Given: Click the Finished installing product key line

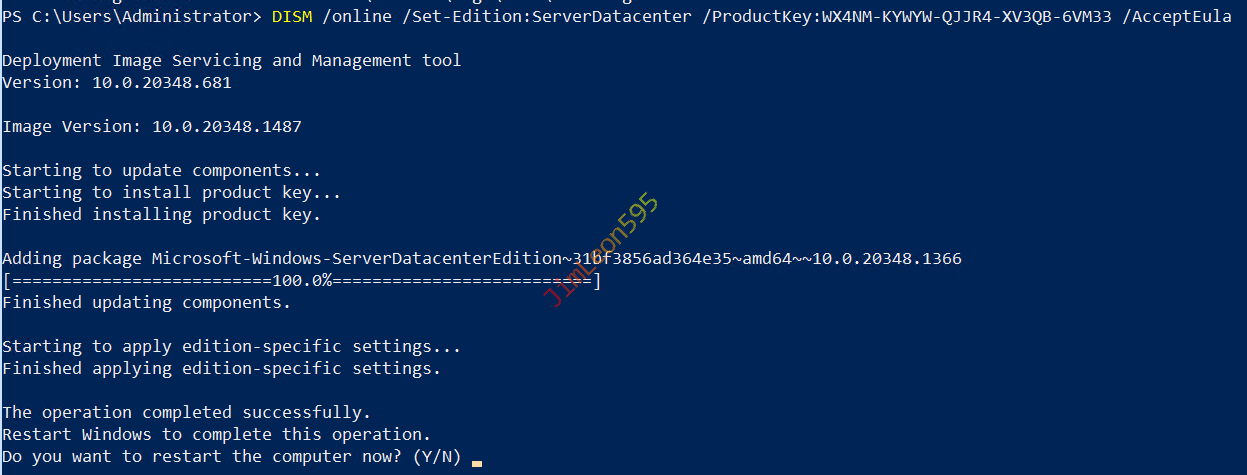Looking at the screenshot, I should pyautogui.click(x=162, y=215).
